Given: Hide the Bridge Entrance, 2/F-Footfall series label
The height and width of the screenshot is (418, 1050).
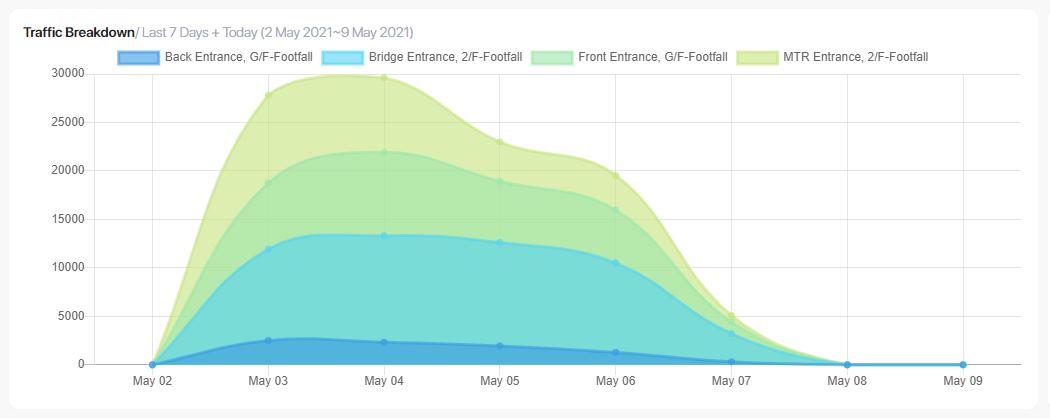Looking at the screenshot, I should pos(445,58).
